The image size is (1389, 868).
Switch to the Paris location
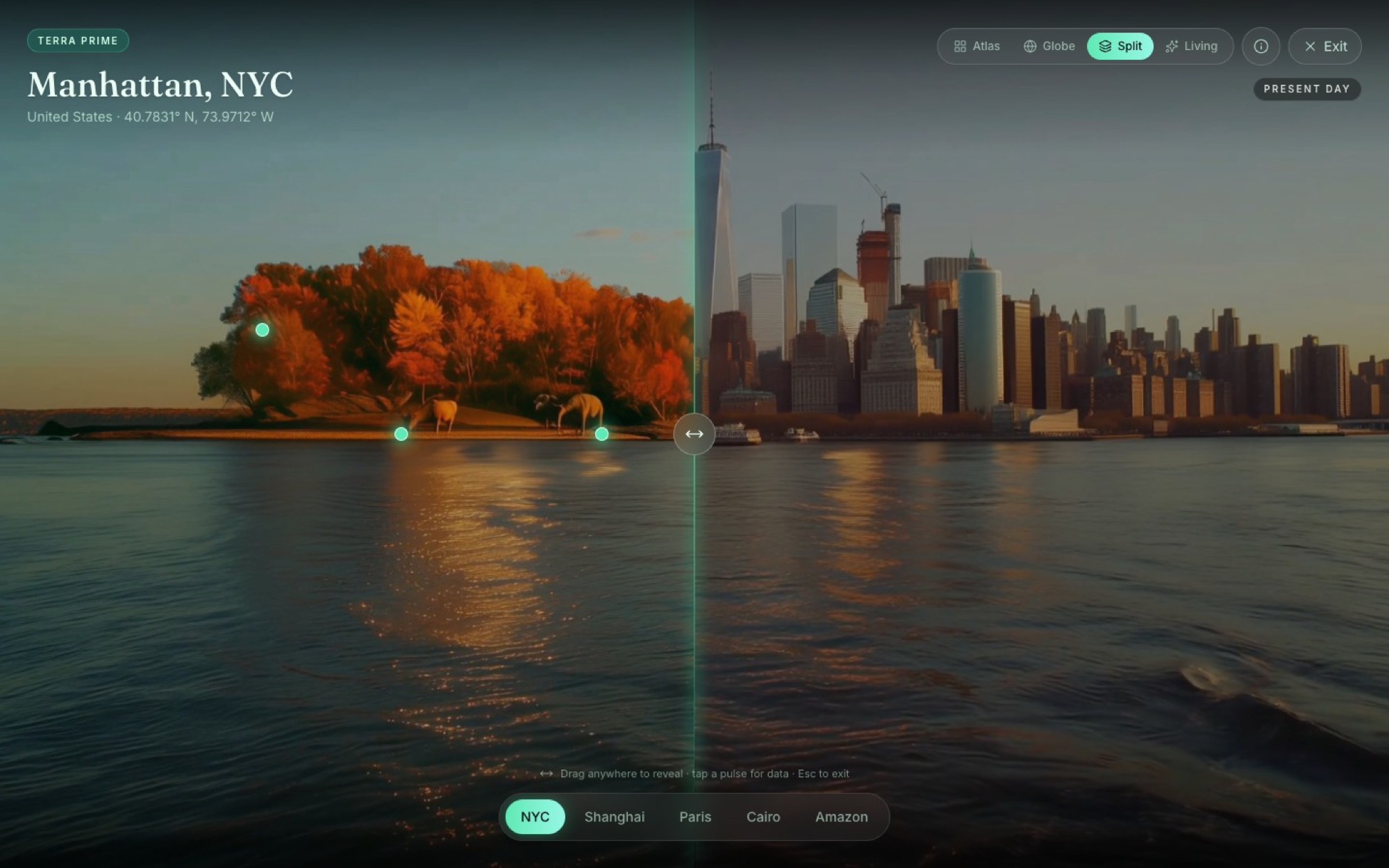coord(695,817)
